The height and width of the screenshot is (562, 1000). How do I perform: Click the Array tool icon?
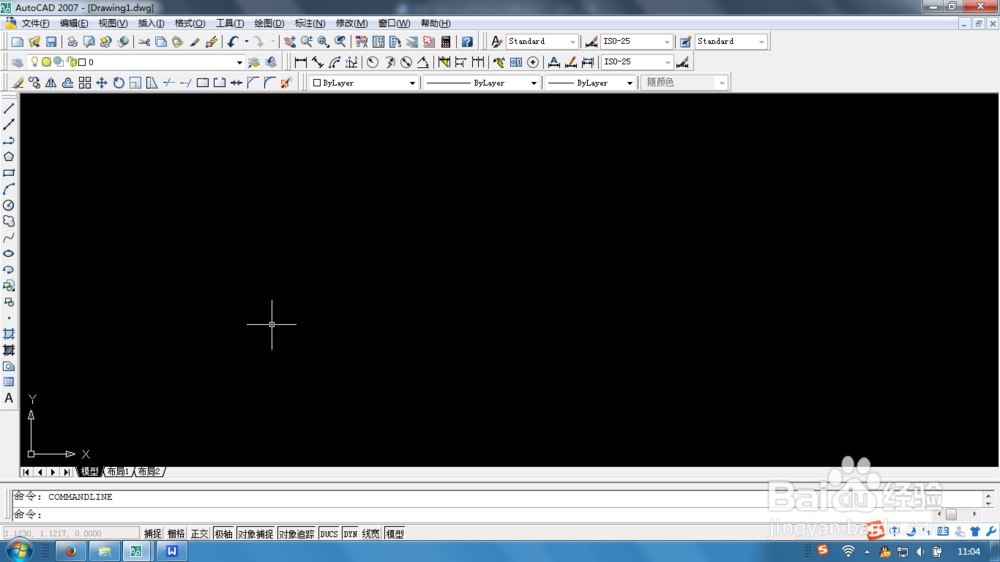pyautogui.click(x=85, y=83)
